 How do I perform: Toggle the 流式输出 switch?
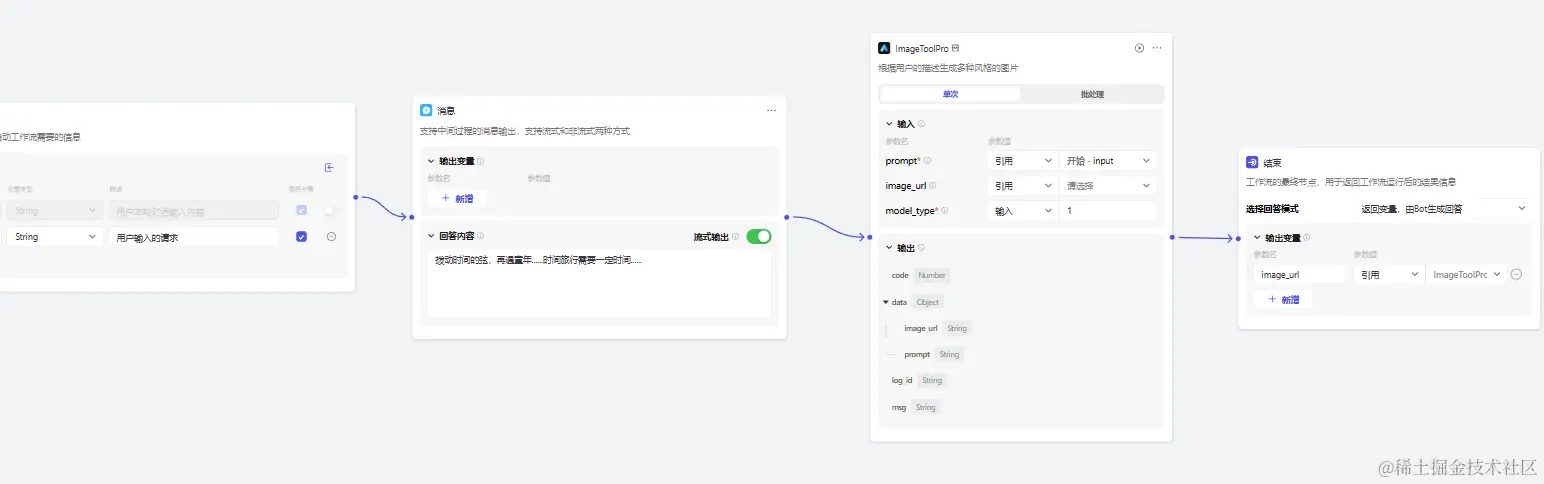tap(759, 237)
